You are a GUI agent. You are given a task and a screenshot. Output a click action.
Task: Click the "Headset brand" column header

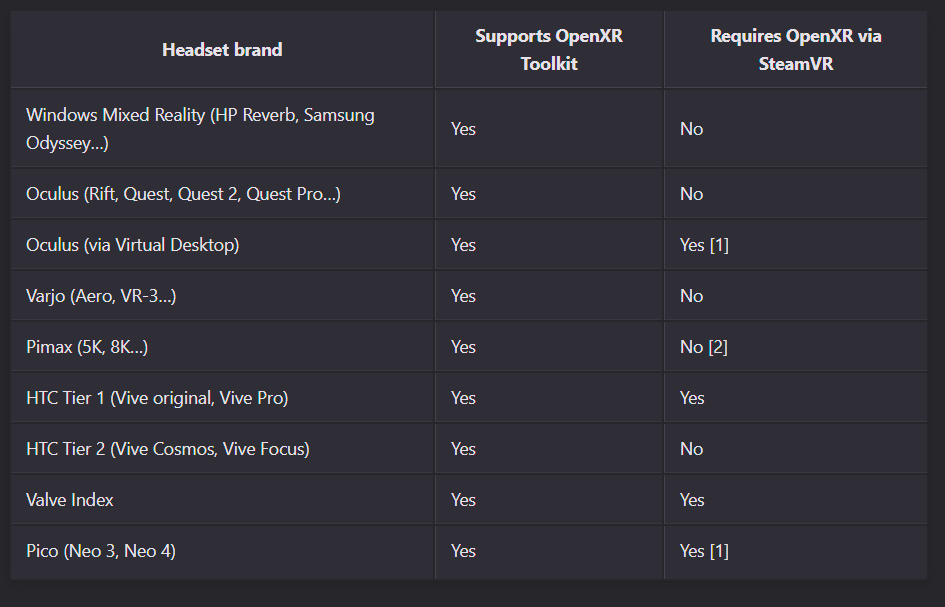point(222,49)
